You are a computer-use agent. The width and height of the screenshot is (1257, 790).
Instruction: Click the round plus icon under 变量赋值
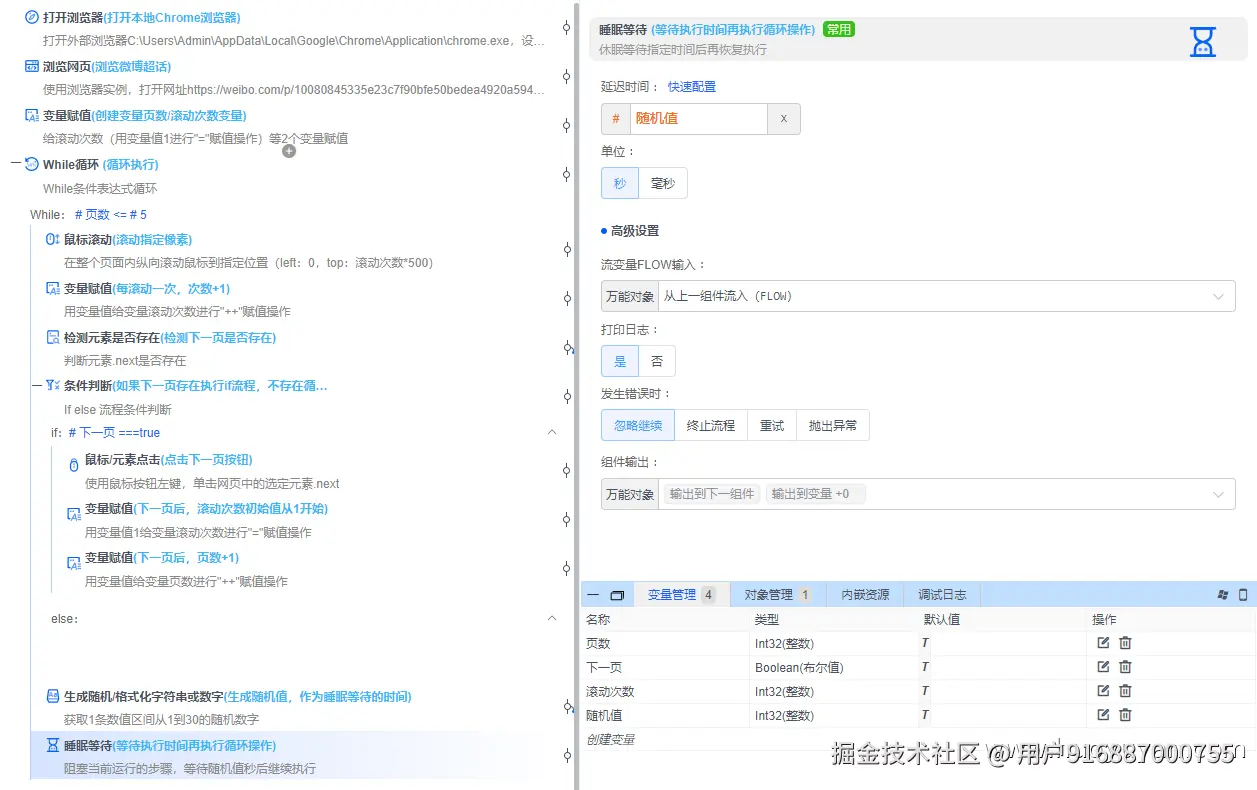(x=289, y=151)
